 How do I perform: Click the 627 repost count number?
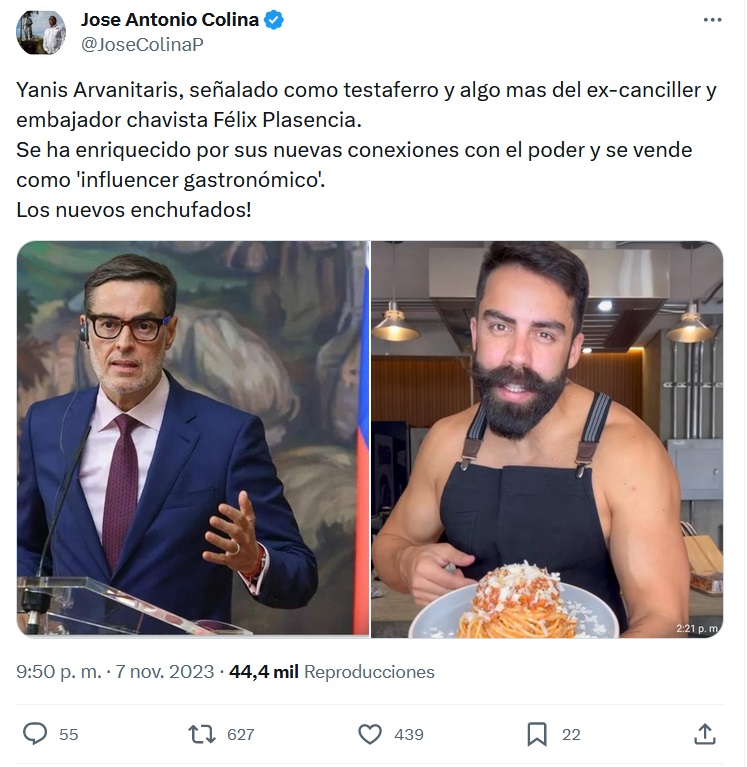(241, 734)
